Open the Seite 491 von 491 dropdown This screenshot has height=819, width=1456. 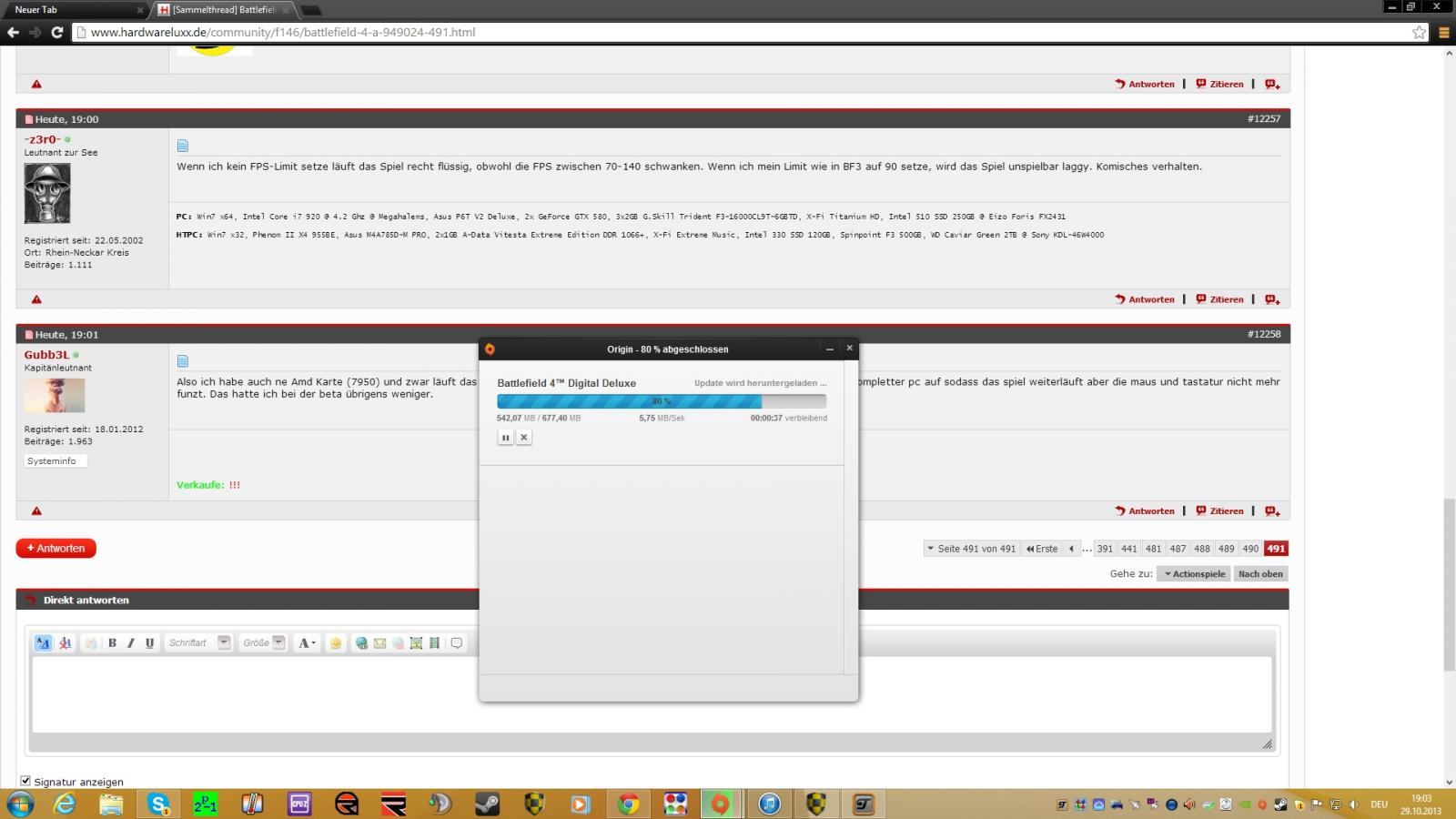971,549
